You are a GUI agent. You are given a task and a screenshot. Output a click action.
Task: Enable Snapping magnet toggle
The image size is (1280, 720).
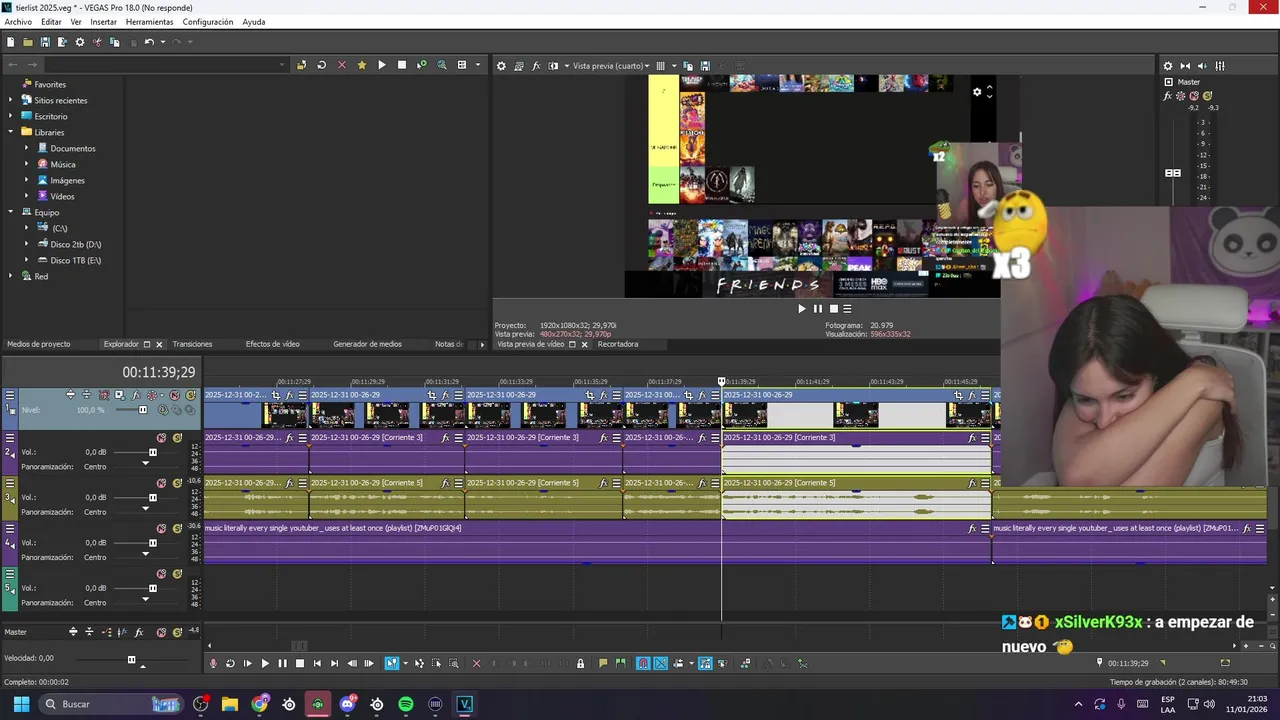(x=643, y=663)
